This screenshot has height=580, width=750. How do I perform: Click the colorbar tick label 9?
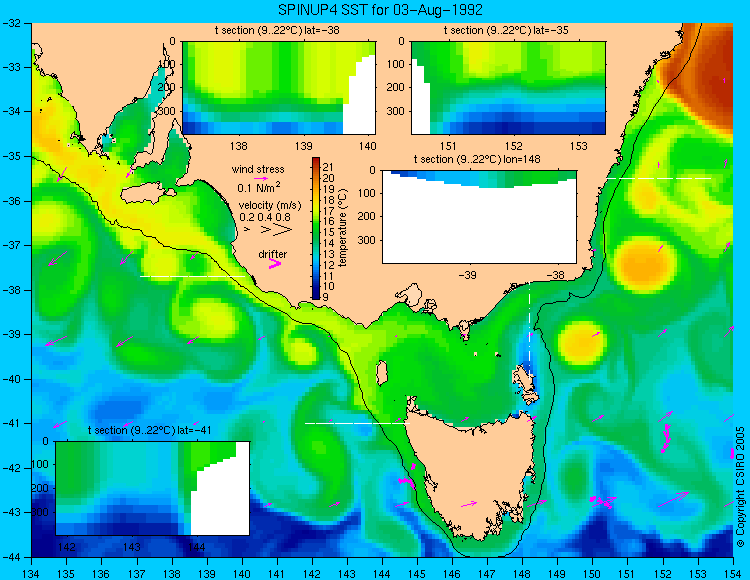326,297
